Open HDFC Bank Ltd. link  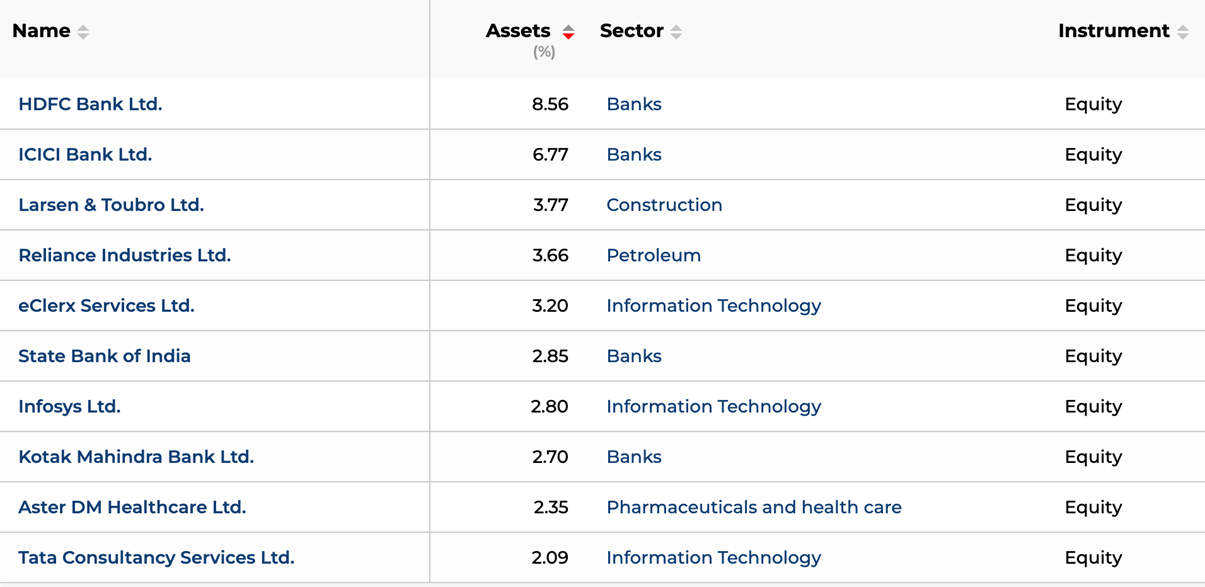90,104
